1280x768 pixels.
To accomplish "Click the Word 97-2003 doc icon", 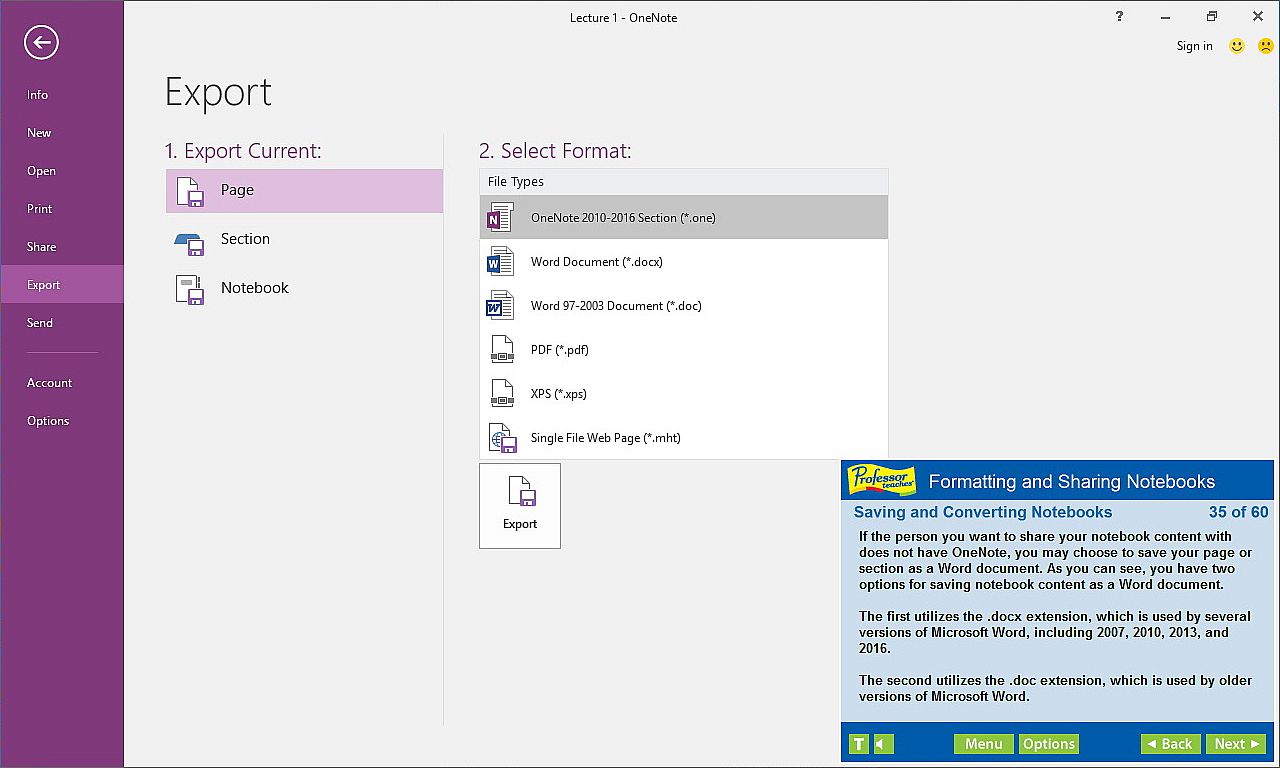I will click(x=500, y=306).
